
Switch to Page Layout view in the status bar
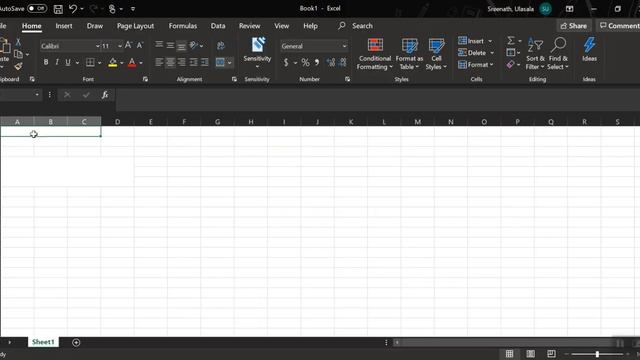531,354
